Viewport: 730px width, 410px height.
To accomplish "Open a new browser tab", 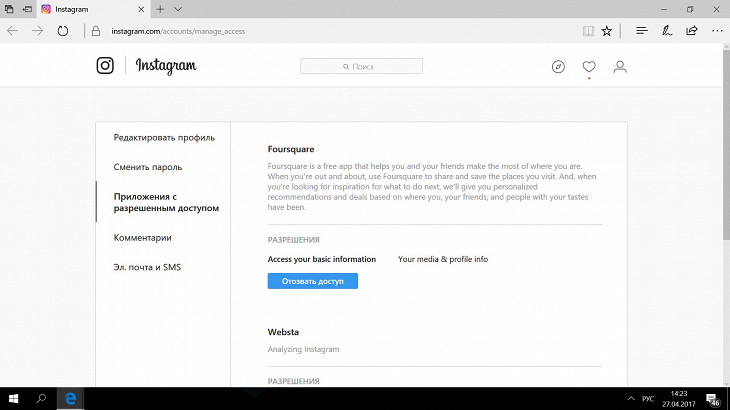I will tap(160, 9).
